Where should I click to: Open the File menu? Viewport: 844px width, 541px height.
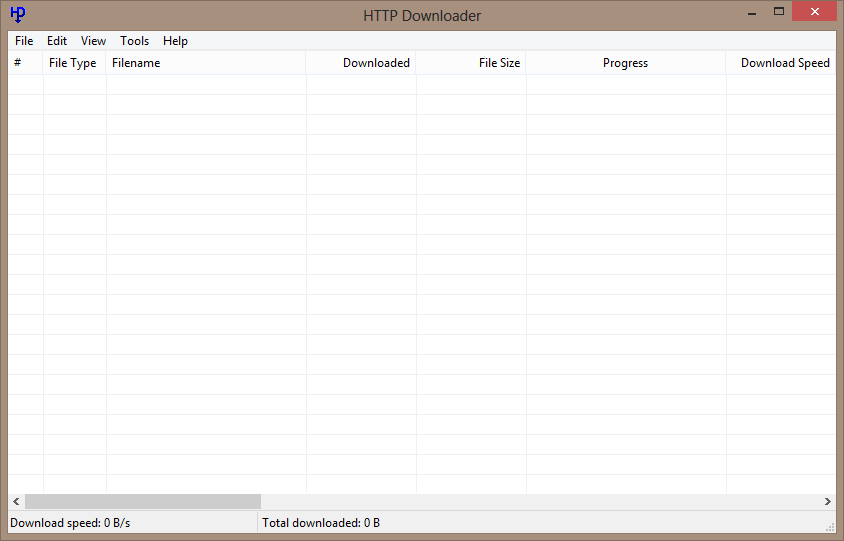point(24,41)
